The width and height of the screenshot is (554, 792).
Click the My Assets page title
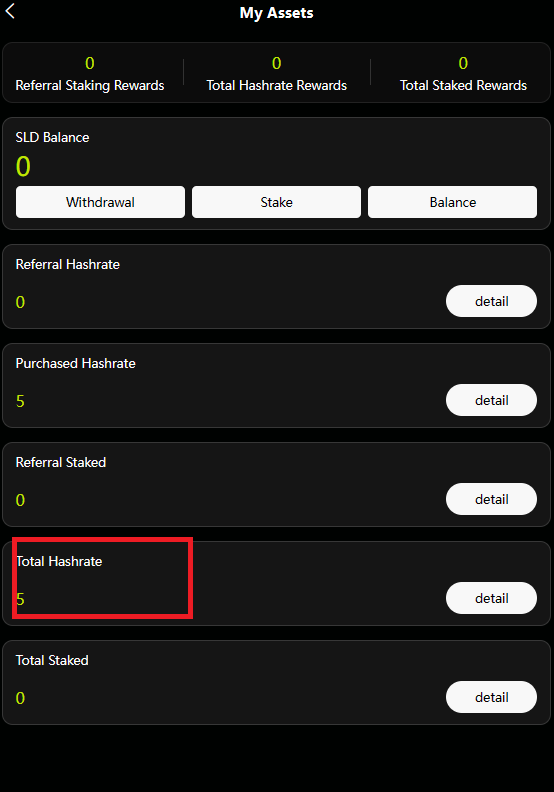pyautogui.click(x=276, y=13)
